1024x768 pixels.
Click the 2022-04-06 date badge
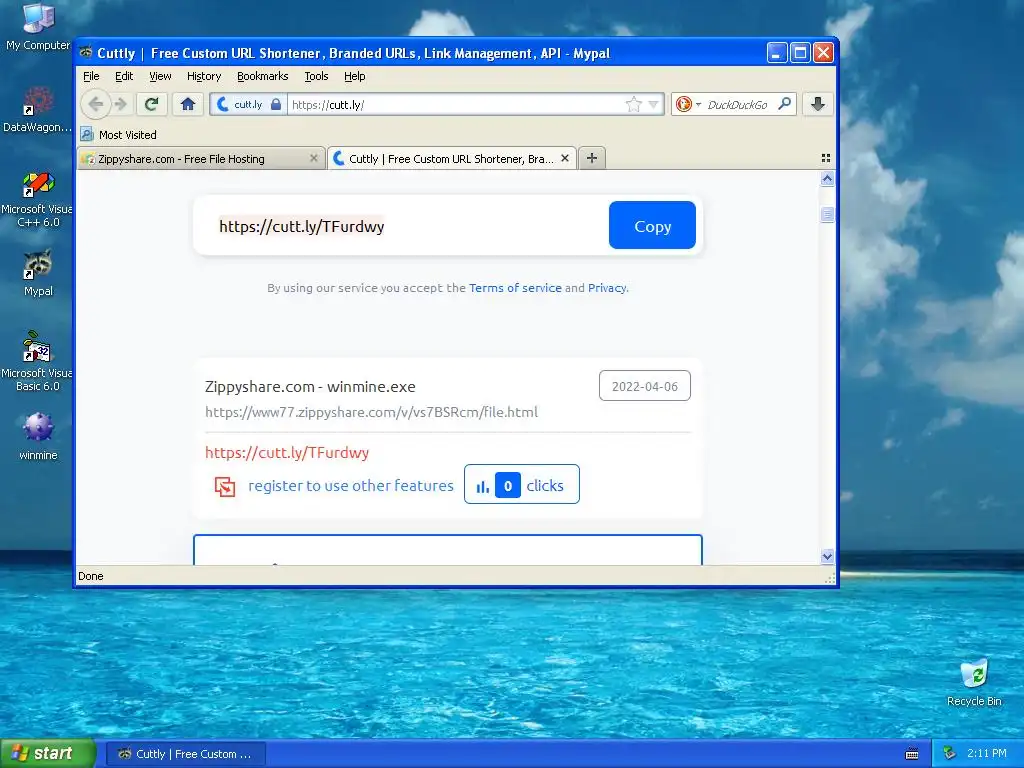[x=645, y=386]
